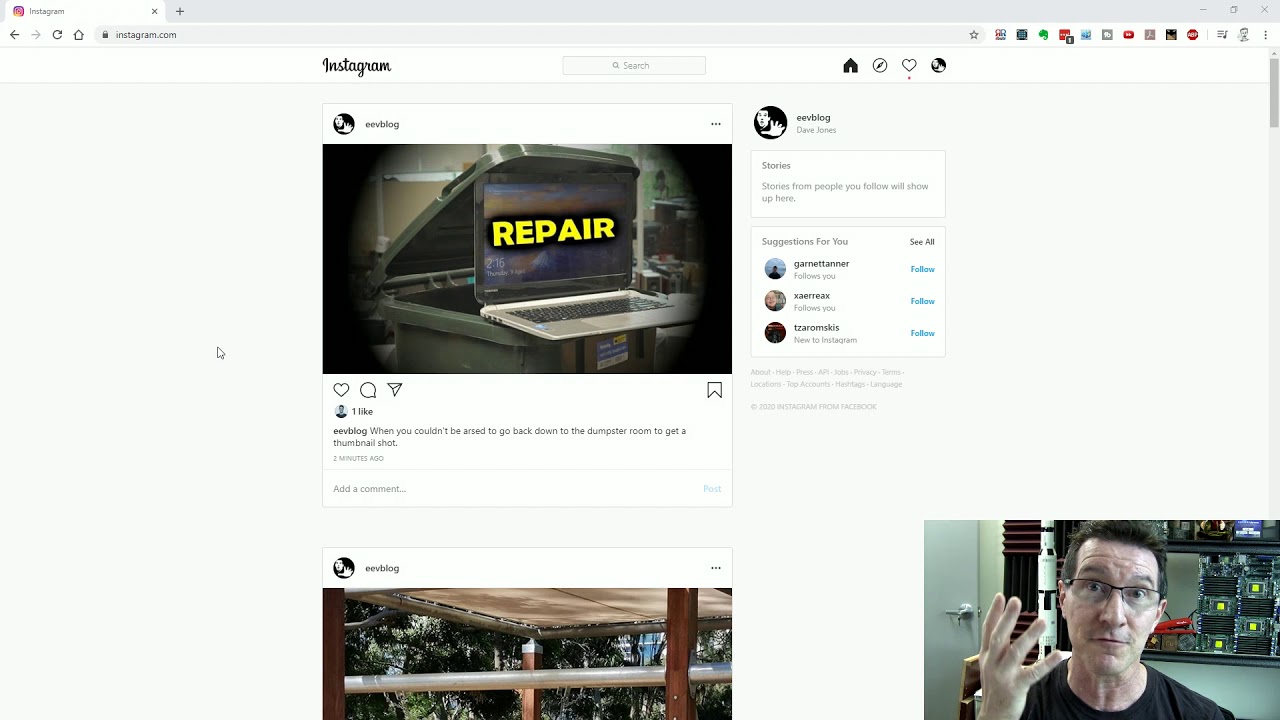Screen dimensions: 1280x720
Task: Open the Hashtags footer link
Action: (x=850, y=384)
